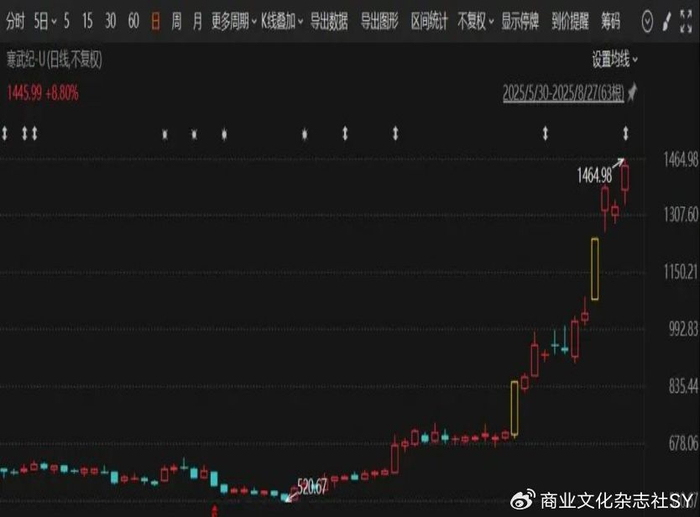
Task: Switch to the 周 weekly chart
Action: coord(176,21)
